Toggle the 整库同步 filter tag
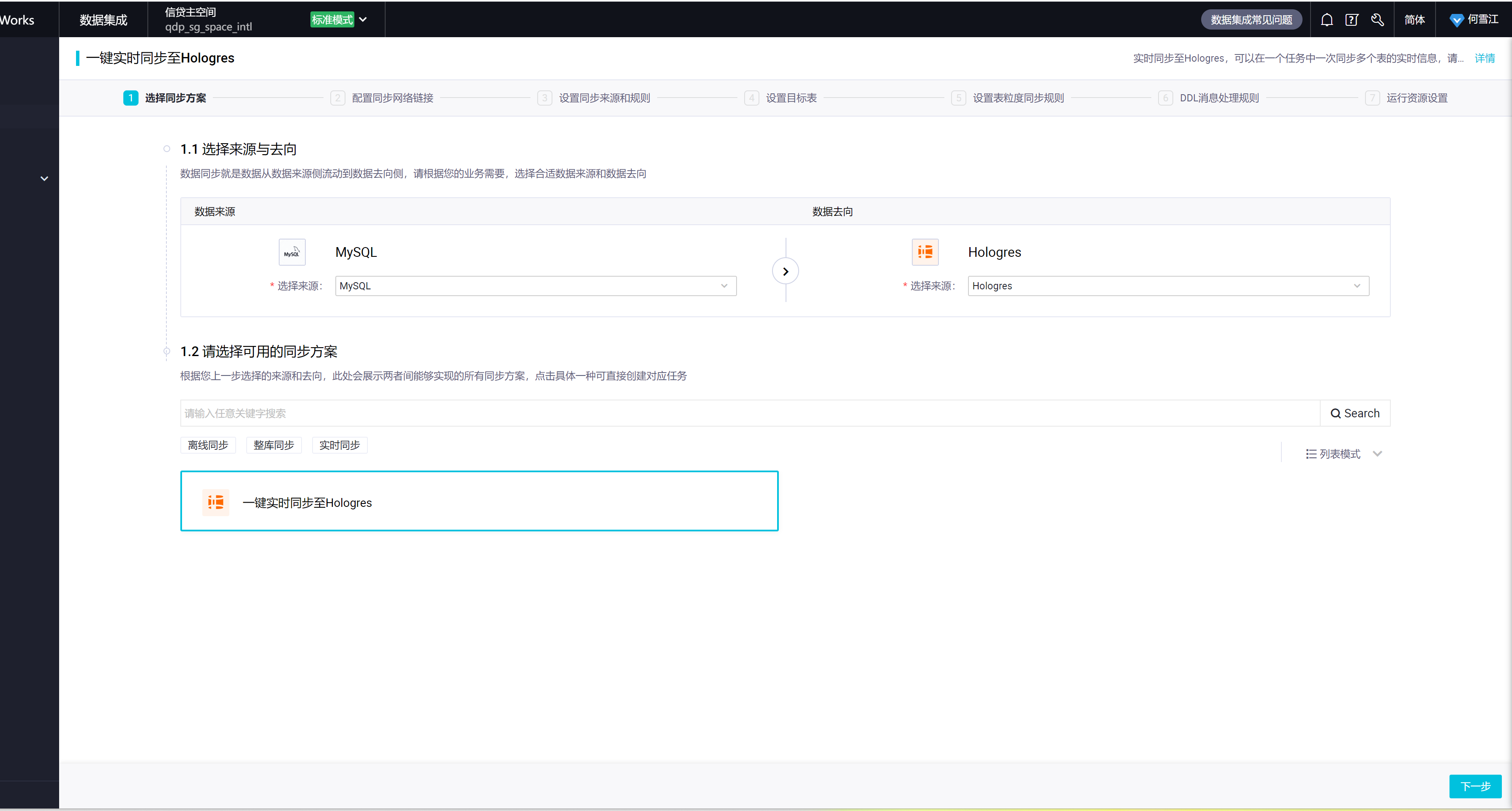The width and height of the screenshot is (1512, 811). [x=274, y=445]
